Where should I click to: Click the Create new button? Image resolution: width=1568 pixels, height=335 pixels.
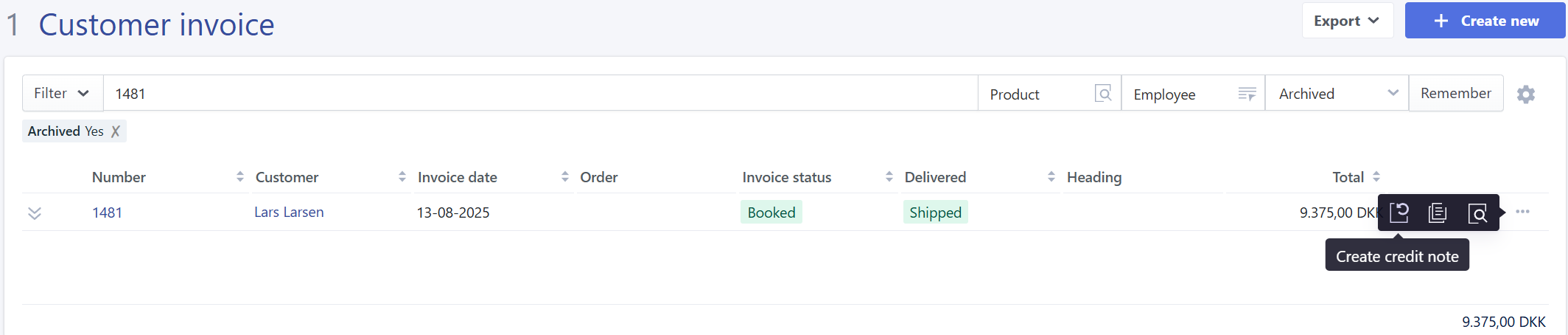pos(1485,21)
